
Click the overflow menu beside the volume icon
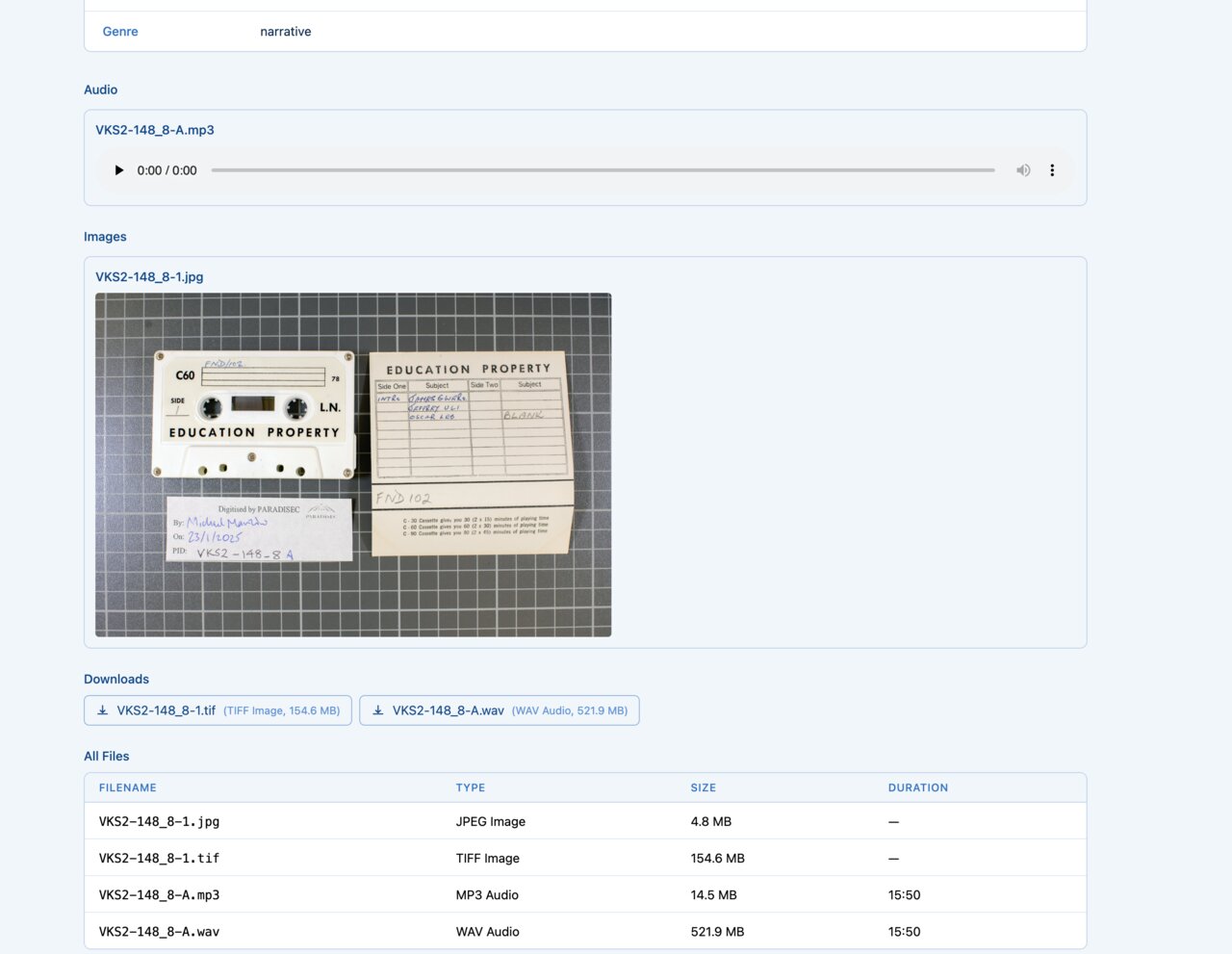[x=1052, y=170]
